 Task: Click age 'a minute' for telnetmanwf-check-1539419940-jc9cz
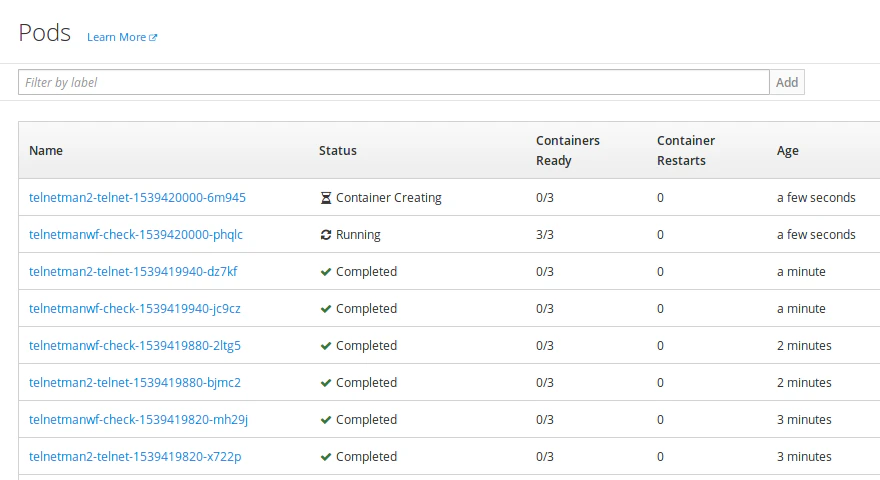point(801,309)
